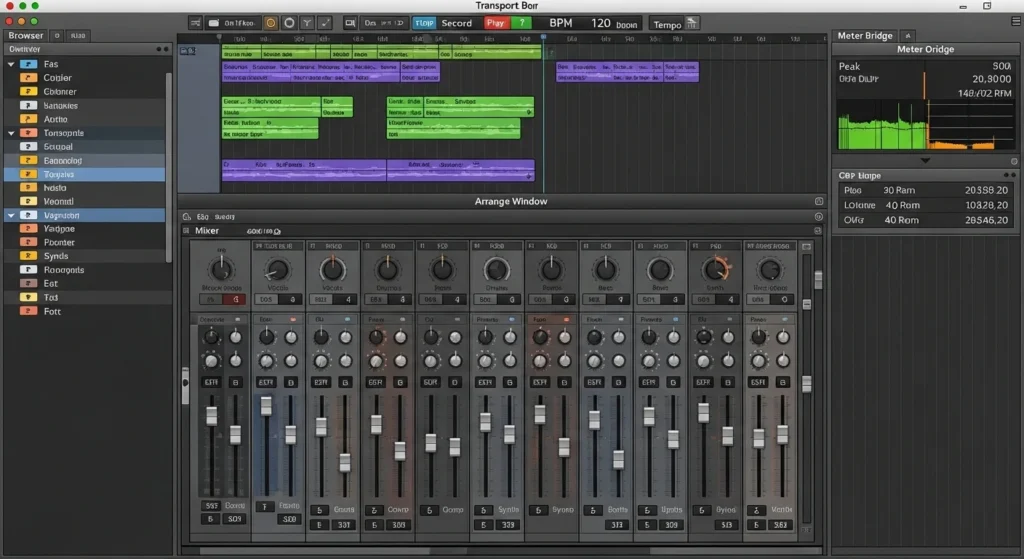The image size is (1024, 559).
Task: Click the BPM value 120
Action: tap(601, 23)
